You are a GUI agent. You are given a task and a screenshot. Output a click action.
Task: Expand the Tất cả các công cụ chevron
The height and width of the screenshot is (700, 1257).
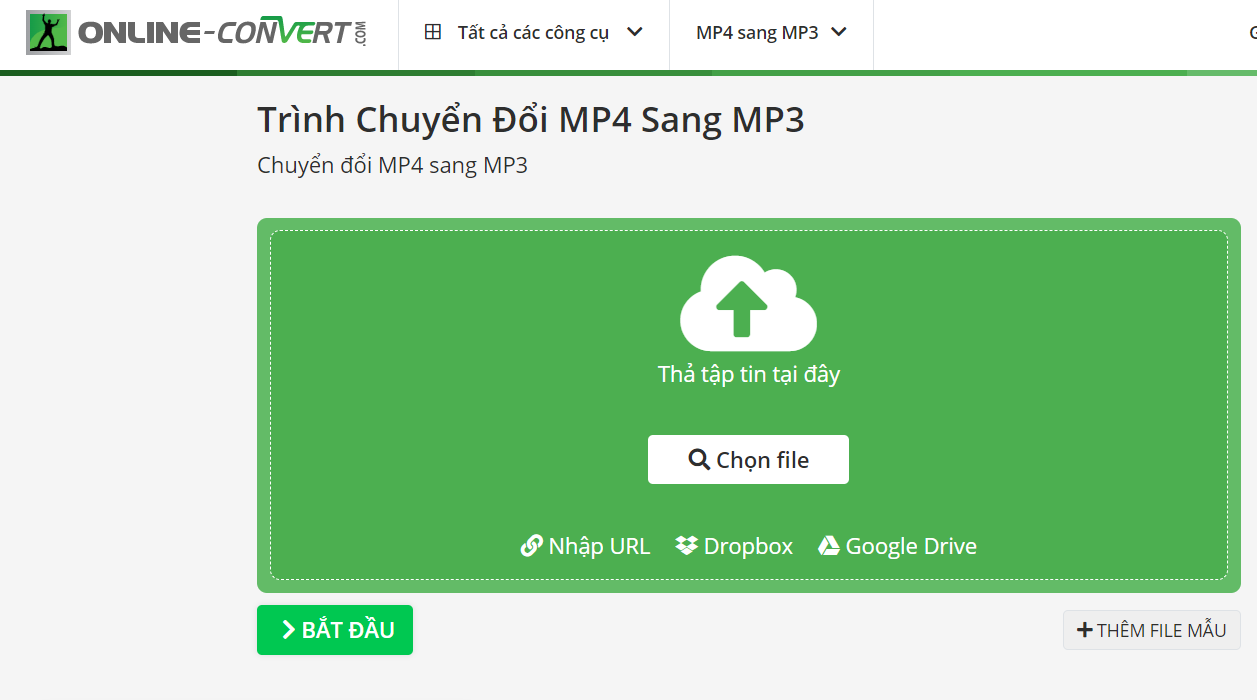(x=634, y=32)
